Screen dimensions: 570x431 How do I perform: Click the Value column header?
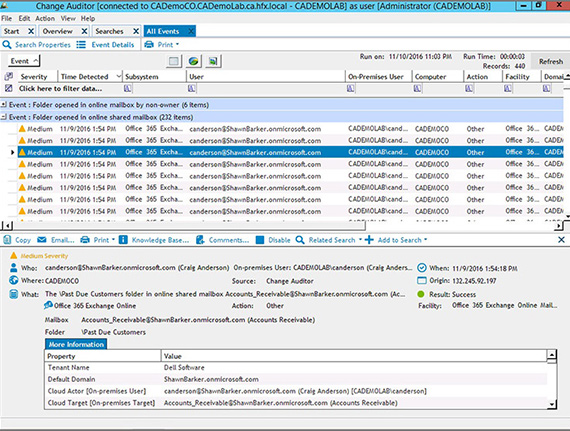[x=354, y=356]
